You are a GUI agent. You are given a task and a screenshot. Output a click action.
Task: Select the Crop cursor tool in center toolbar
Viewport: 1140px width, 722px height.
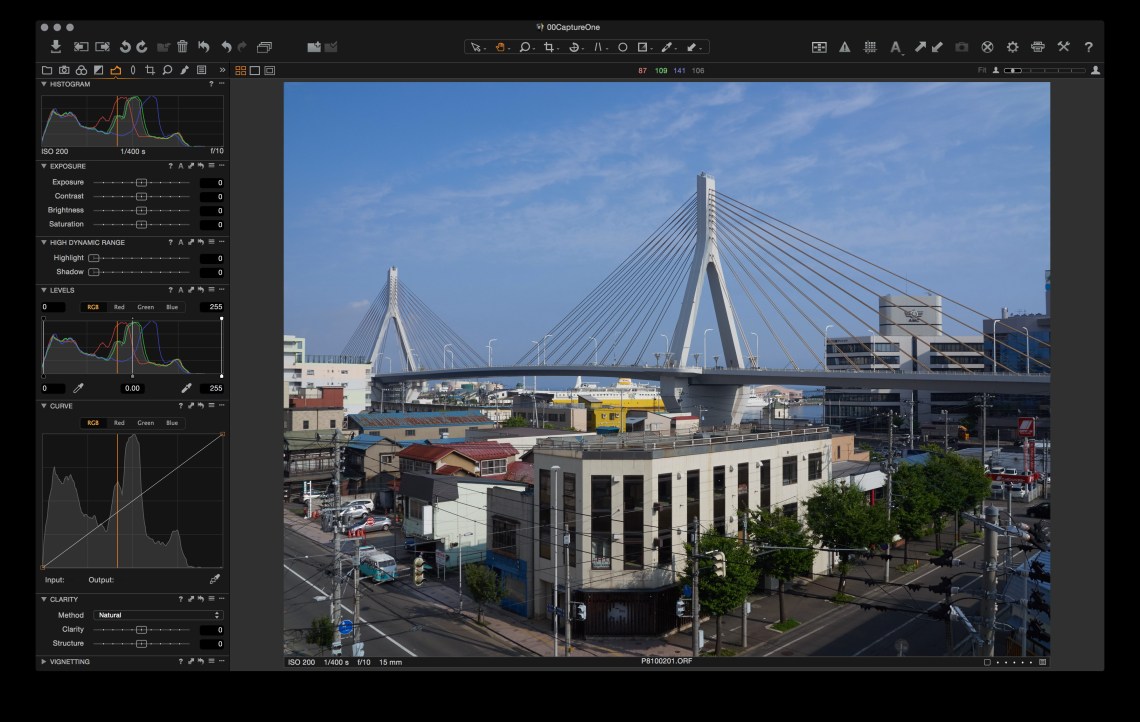click(550, 47)
